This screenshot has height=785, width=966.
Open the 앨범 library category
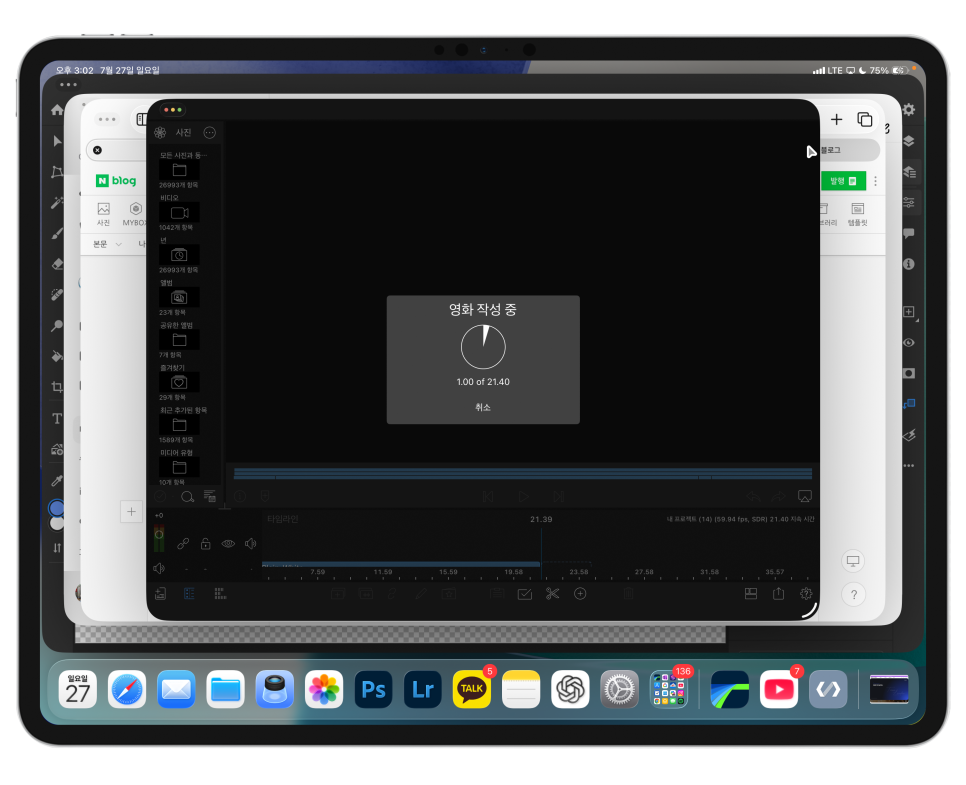[179, 298]
